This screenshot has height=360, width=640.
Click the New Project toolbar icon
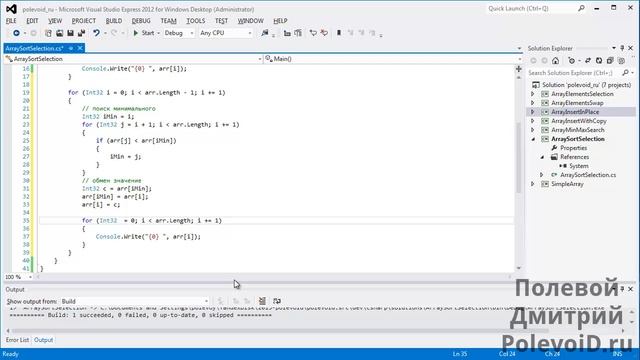click(x=48, y=33)
